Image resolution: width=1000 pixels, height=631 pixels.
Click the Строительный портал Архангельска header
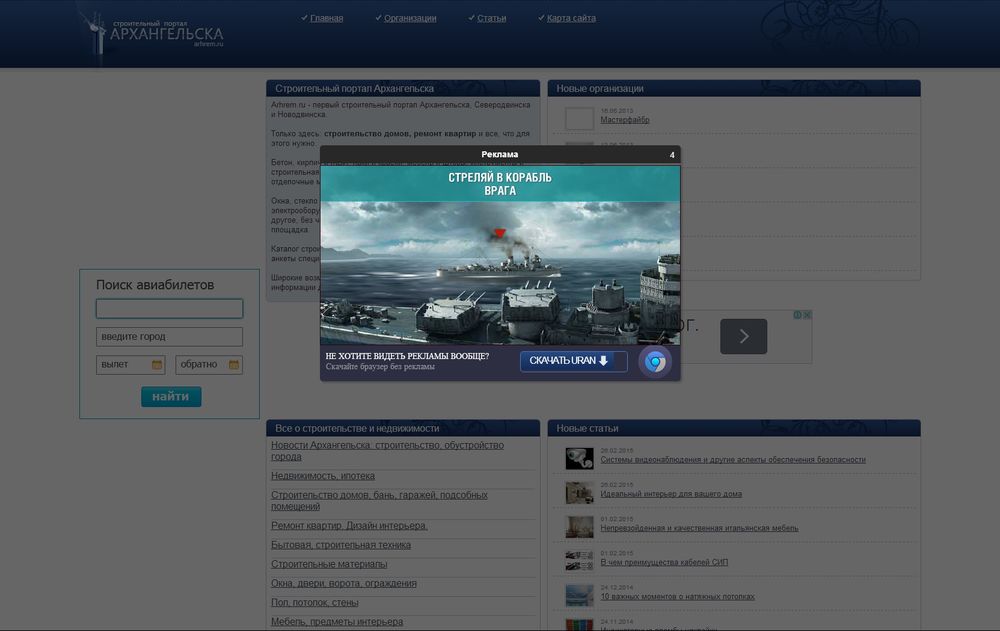click(403, 88)
